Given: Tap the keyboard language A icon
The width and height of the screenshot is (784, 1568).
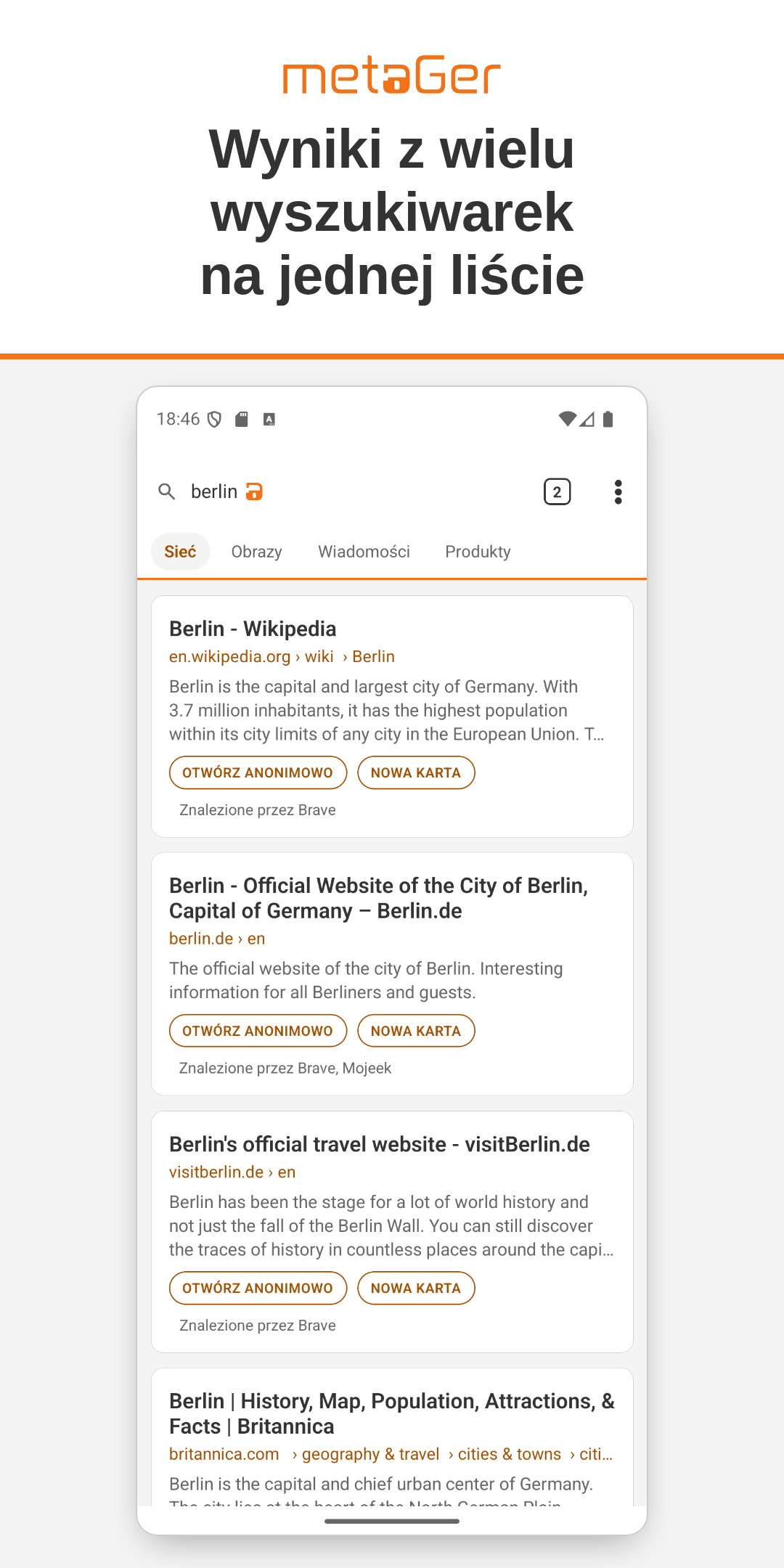Looking at the screenshot, I should tap(269, 419).
